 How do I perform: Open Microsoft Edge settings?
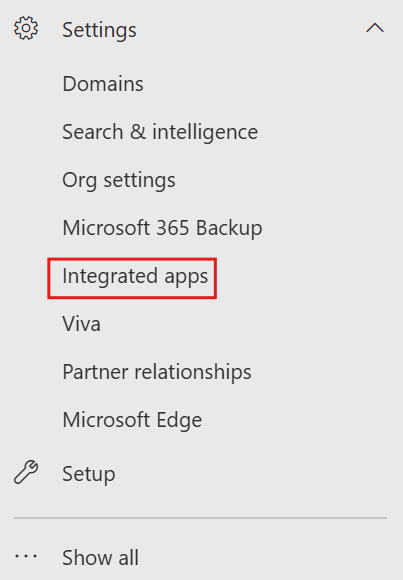(x=132, y=420)
